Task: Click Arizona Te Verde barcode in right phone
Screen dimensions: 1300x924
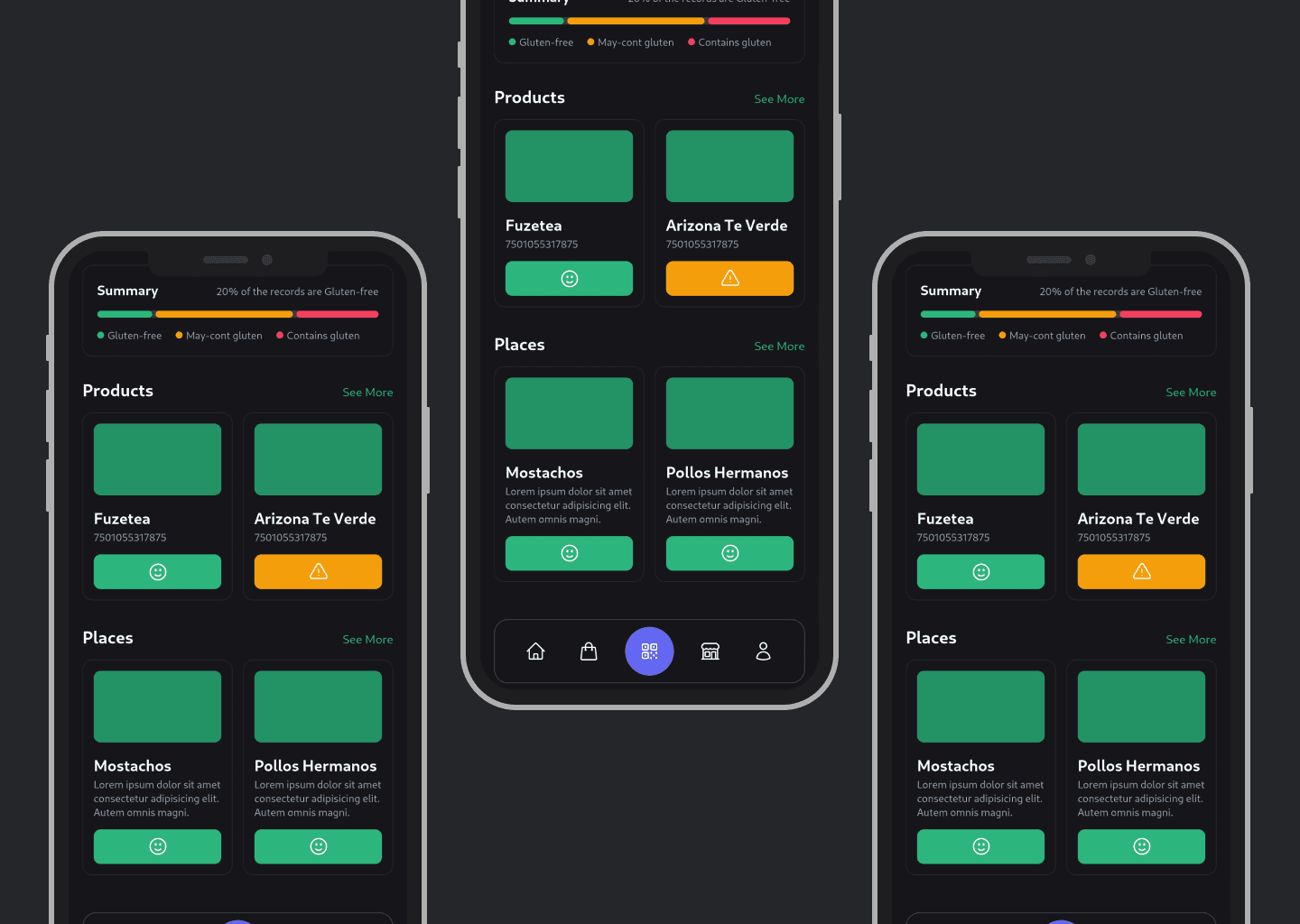Action: pos(1114,538)
